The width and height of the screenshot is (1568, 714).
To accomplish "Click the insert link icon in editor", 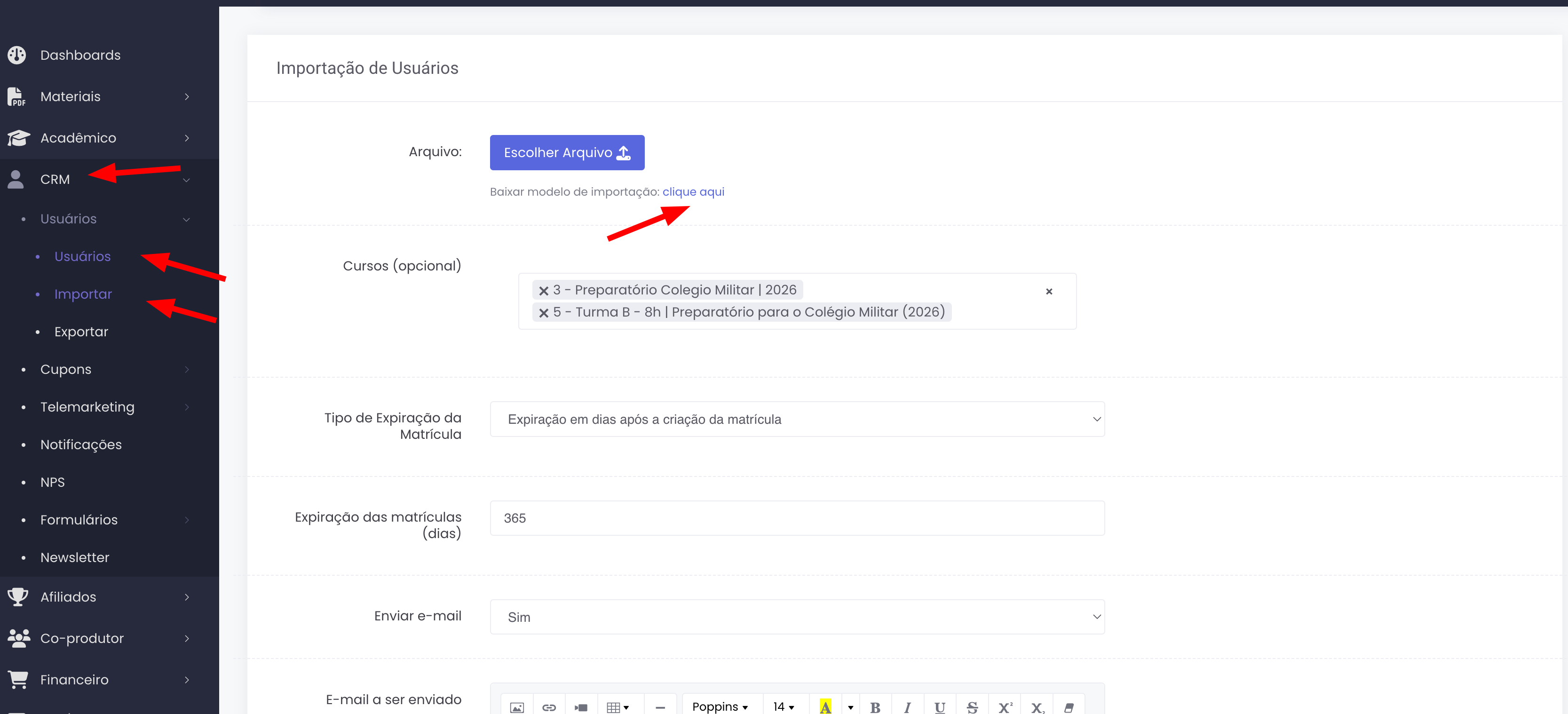I will (548, 706).
